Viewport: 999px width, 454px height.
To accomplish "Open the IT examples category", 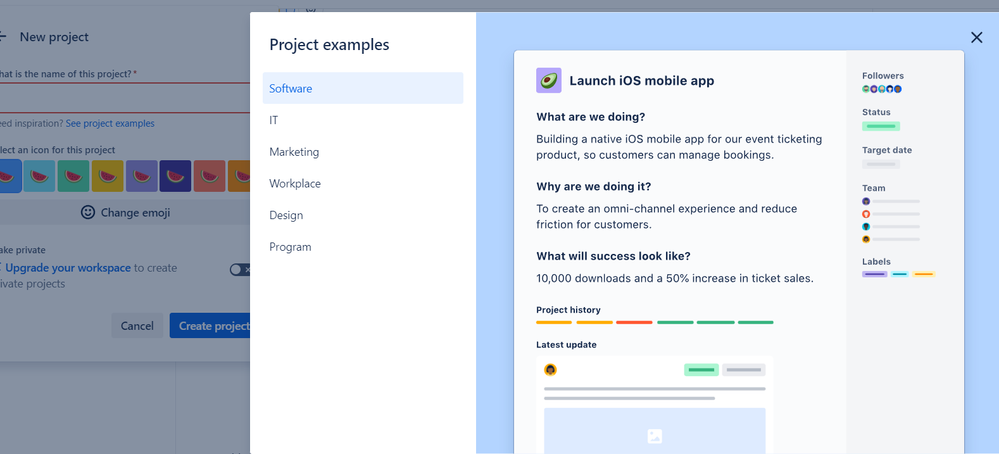I will click(363, 120).
